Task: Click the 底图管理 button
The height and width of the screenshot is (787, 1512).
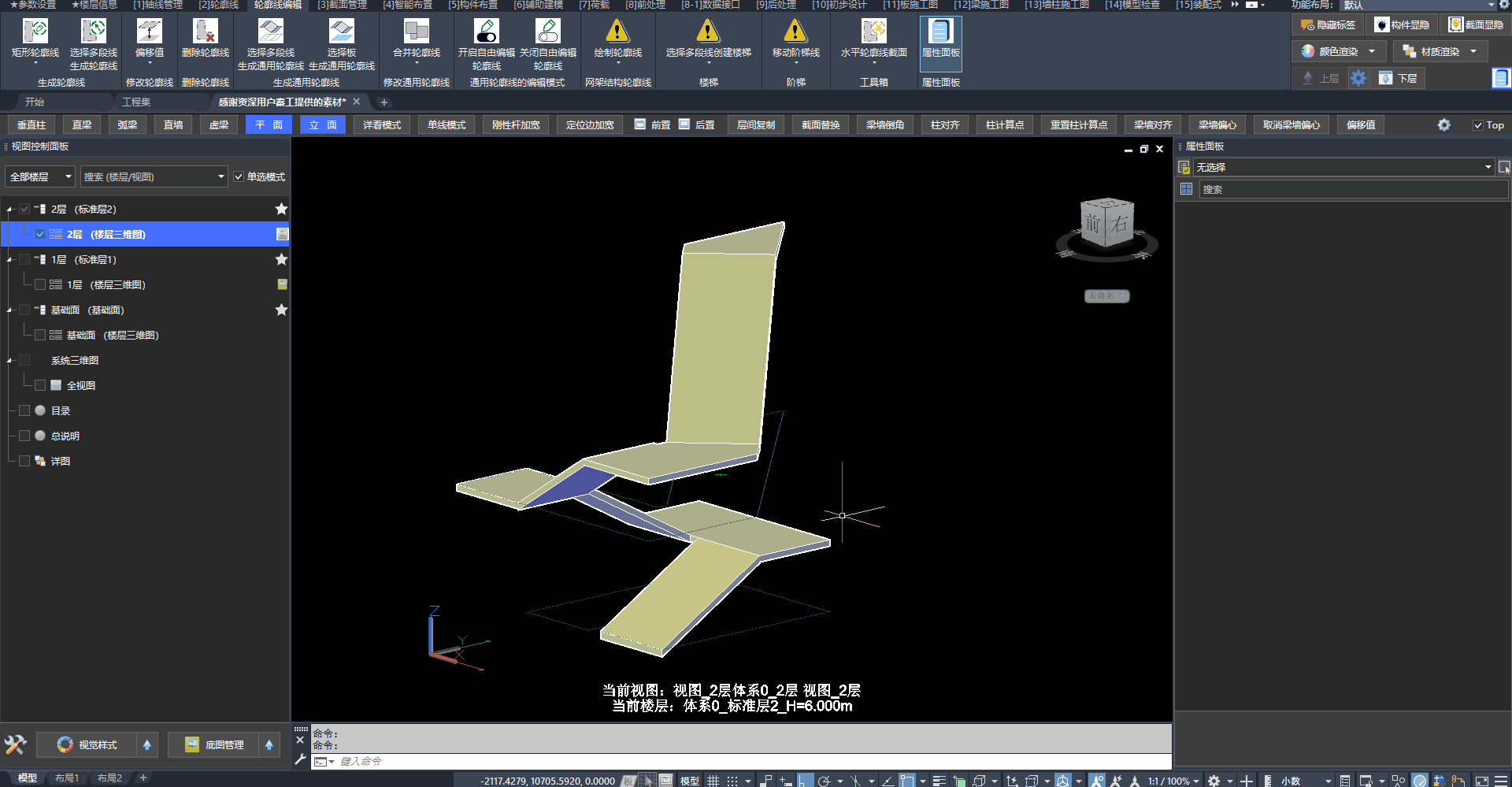Action: click(x=215, y=745)
